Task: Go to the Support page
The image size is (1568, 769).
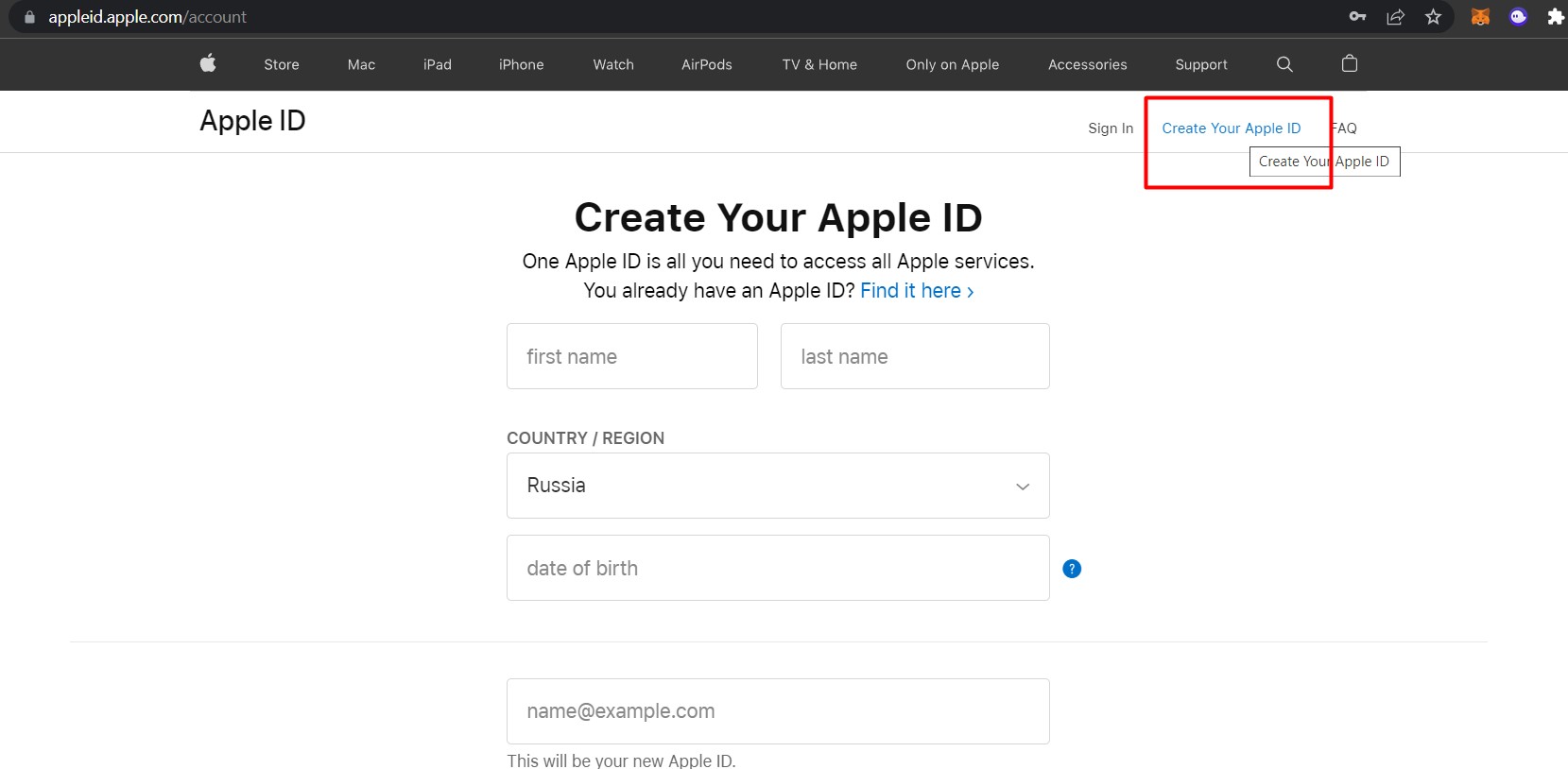Action: pos(1201,64)
